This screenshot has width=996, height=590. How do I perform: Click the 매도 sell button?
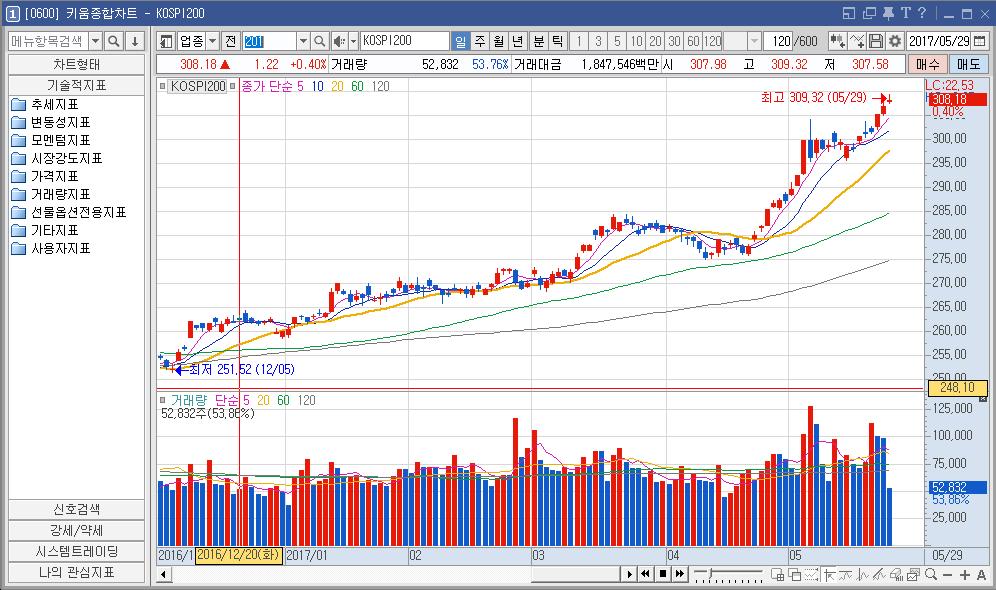(968, 63)
